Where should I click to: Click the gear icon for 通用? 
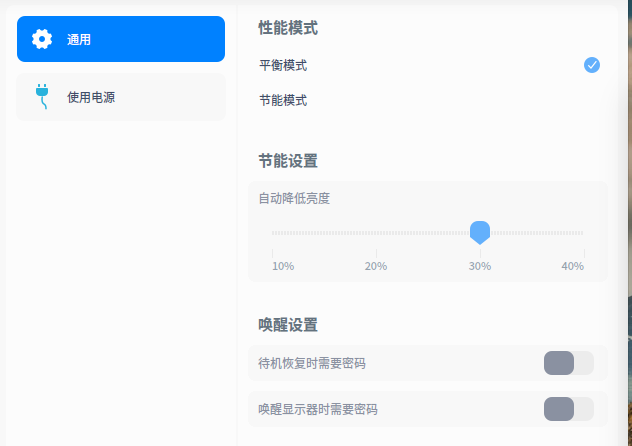tap(42, 39)
